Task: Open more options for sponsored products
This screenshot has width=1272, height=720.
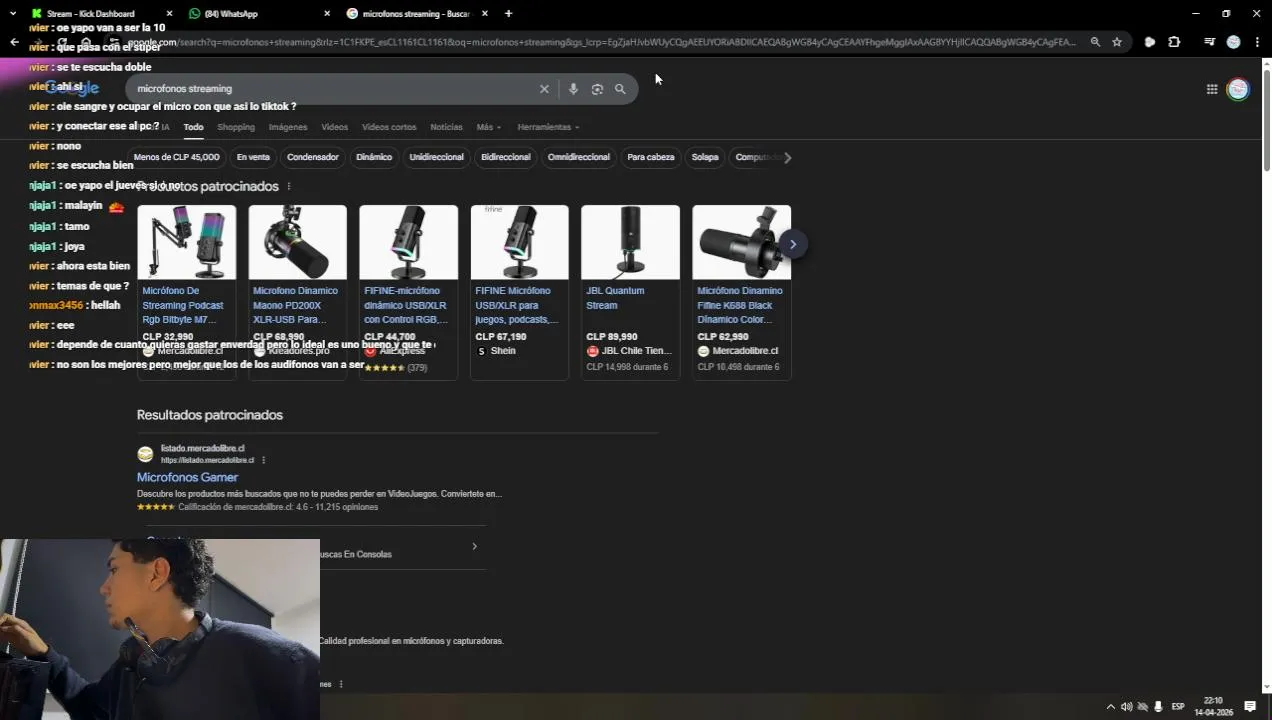Action: pos(289,187)
